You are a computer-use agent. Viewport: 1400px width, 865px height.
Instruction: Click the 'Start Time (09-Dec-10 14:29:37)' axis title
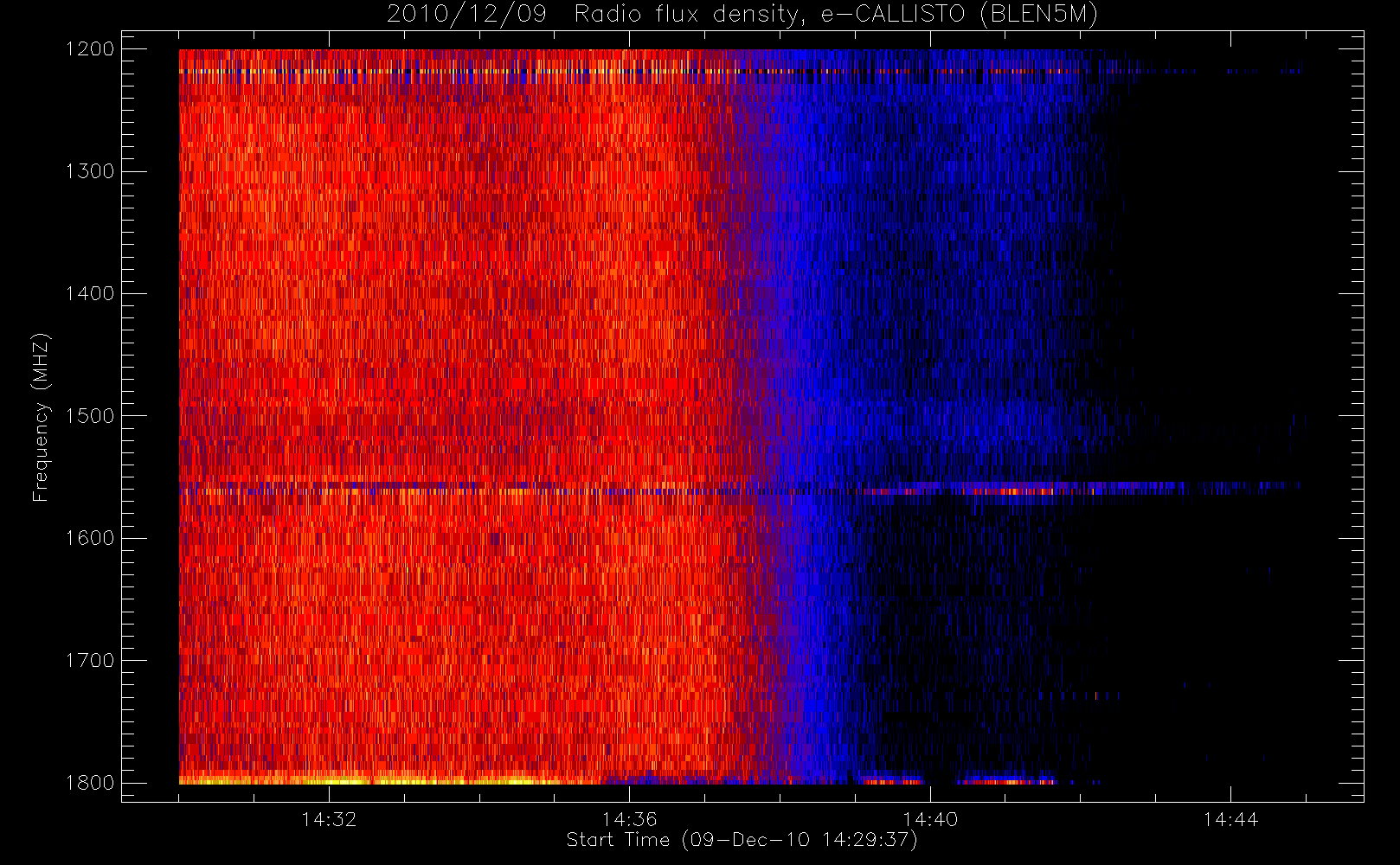pyautogui.click(x=742, y=840)
